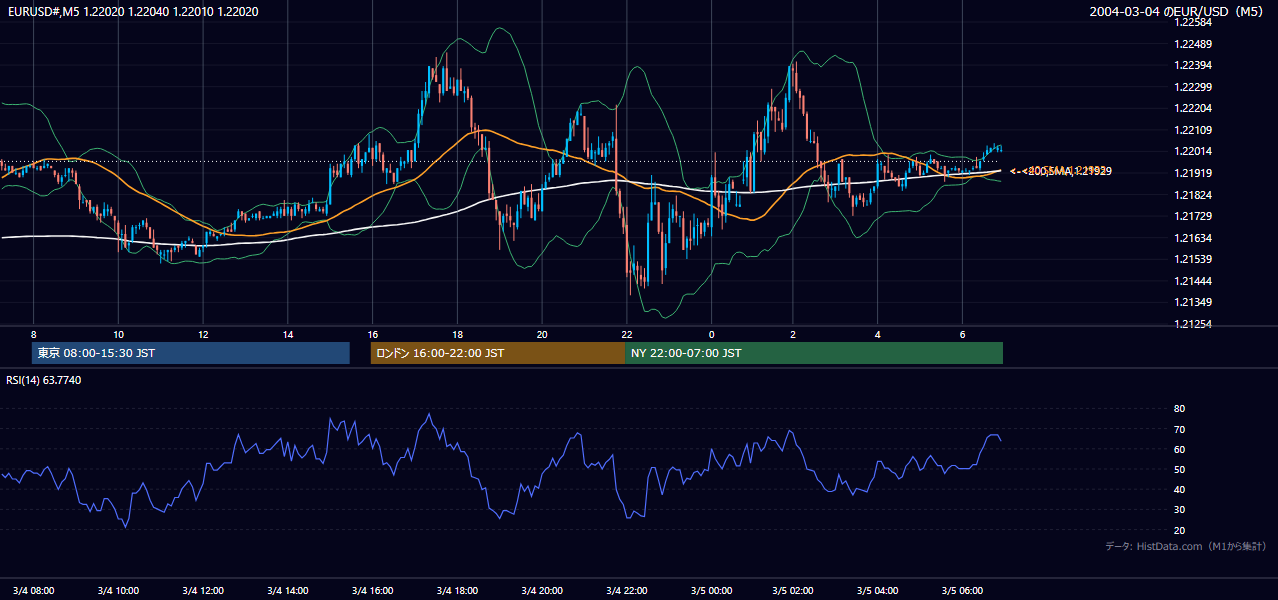Click hour label 22 under the price chart
The height and width of the screenshot is (600, 1278).
[626, 334]
